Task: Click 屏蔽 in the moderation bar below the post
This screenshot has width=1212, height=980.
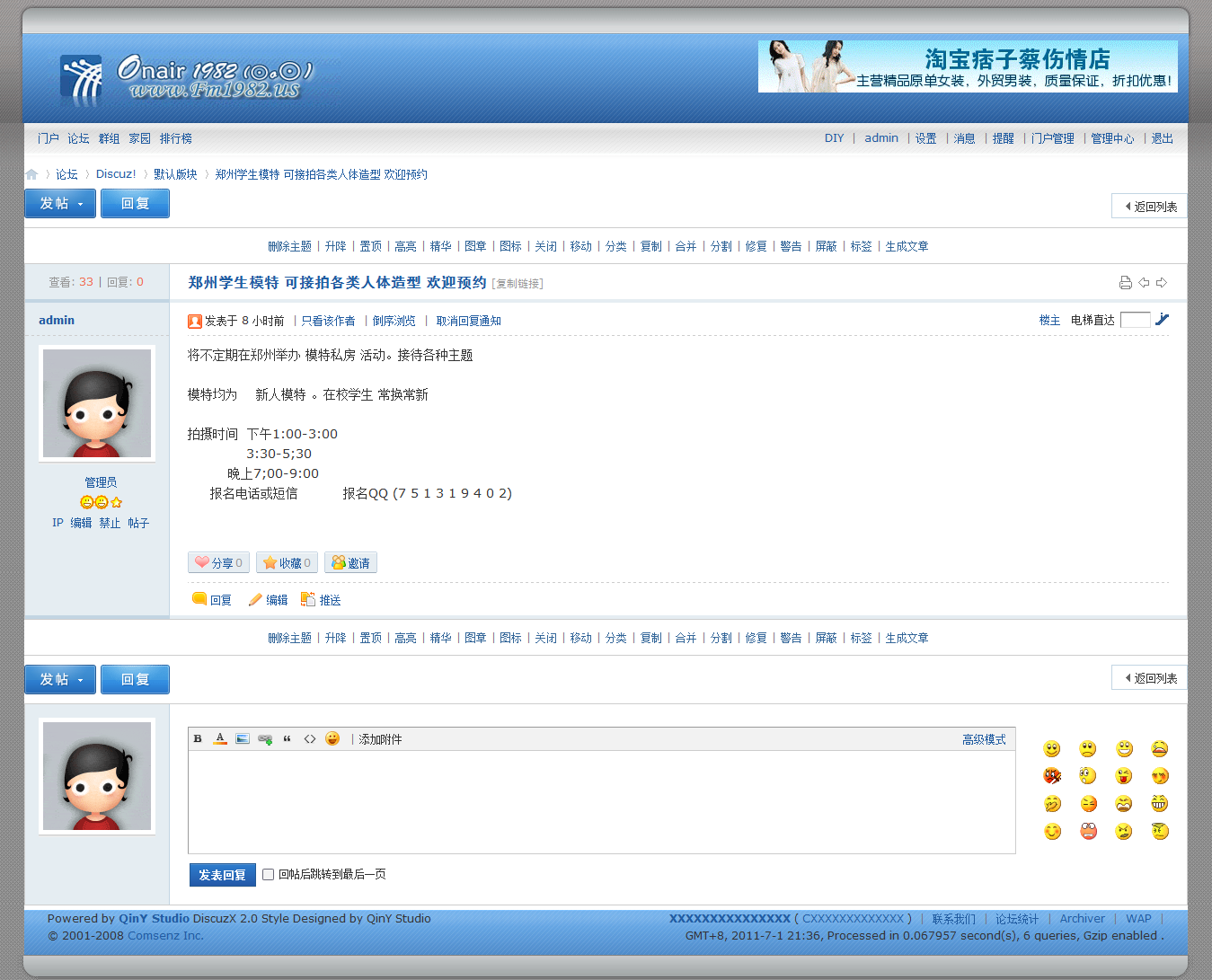Action: pos(827,638)
